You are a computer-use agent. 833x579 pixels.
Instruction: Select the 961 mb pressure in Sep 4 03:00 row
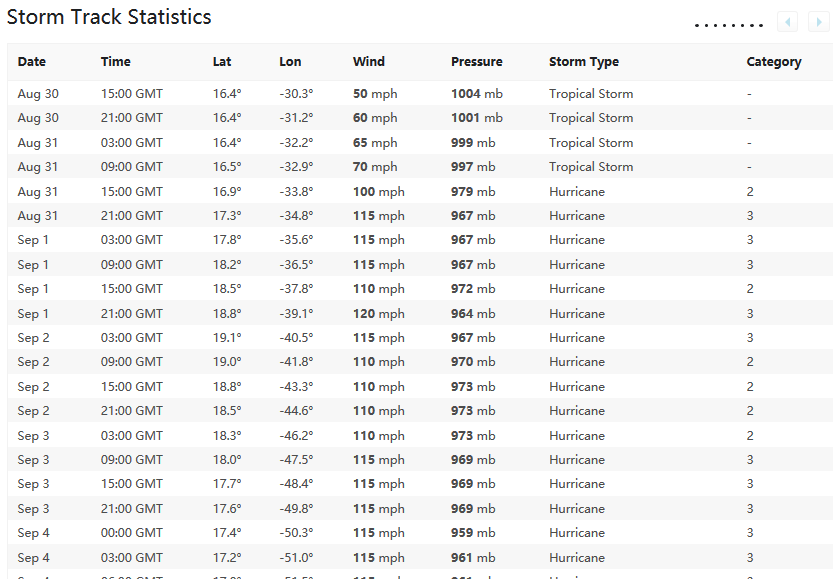coord(473,558)
